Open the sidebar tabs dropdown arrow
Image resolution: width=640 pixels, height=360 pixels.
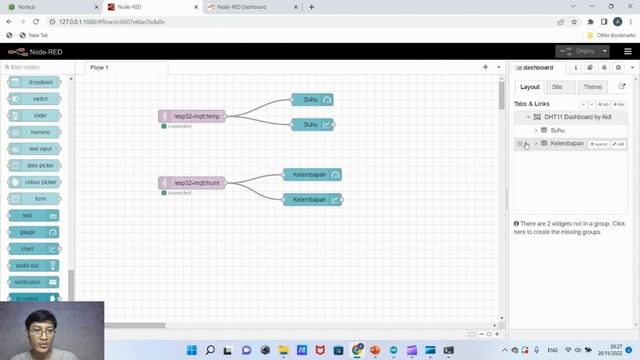click(632, 68)
